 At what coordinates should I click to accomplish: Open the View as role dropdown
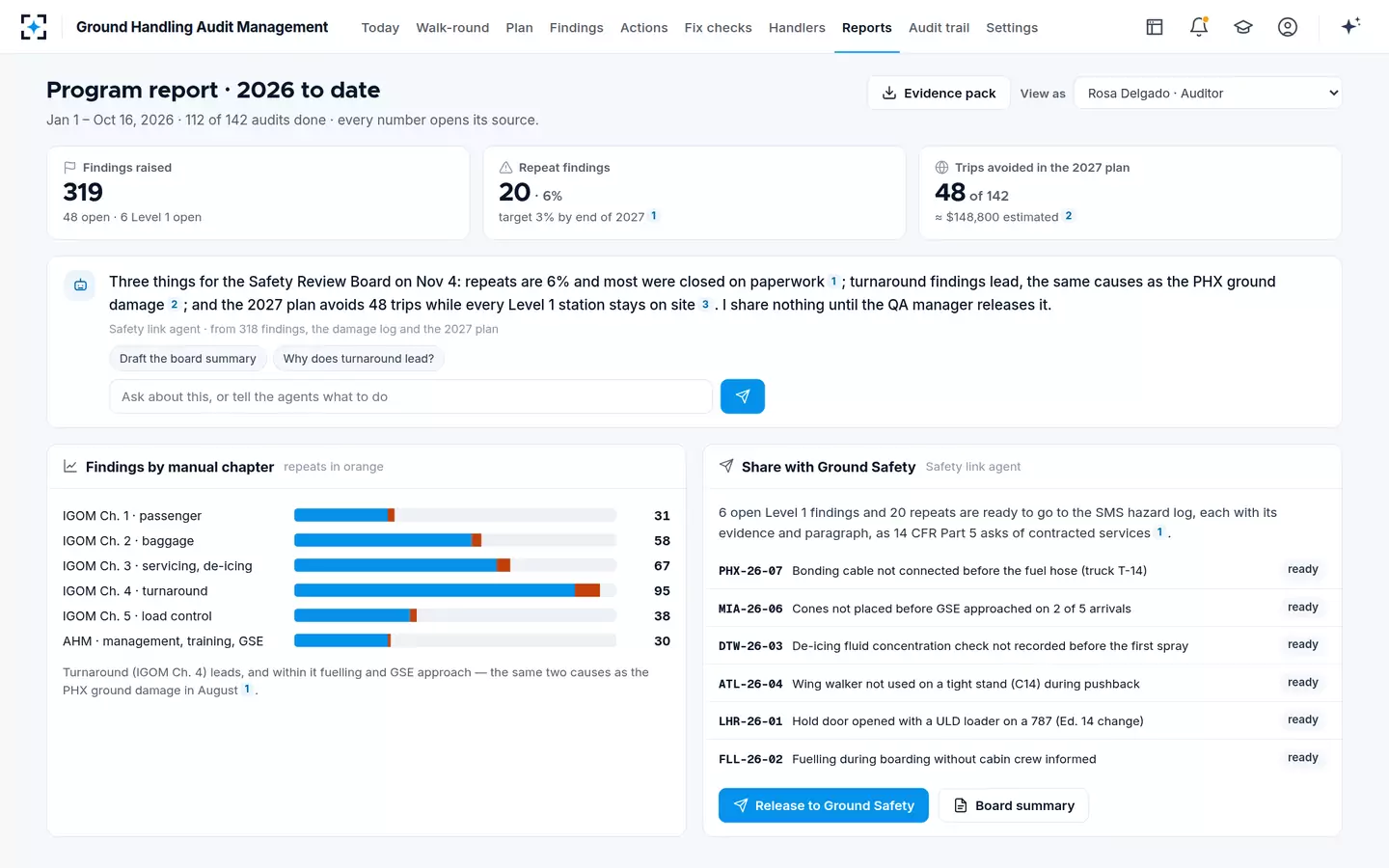(1208, 94)
